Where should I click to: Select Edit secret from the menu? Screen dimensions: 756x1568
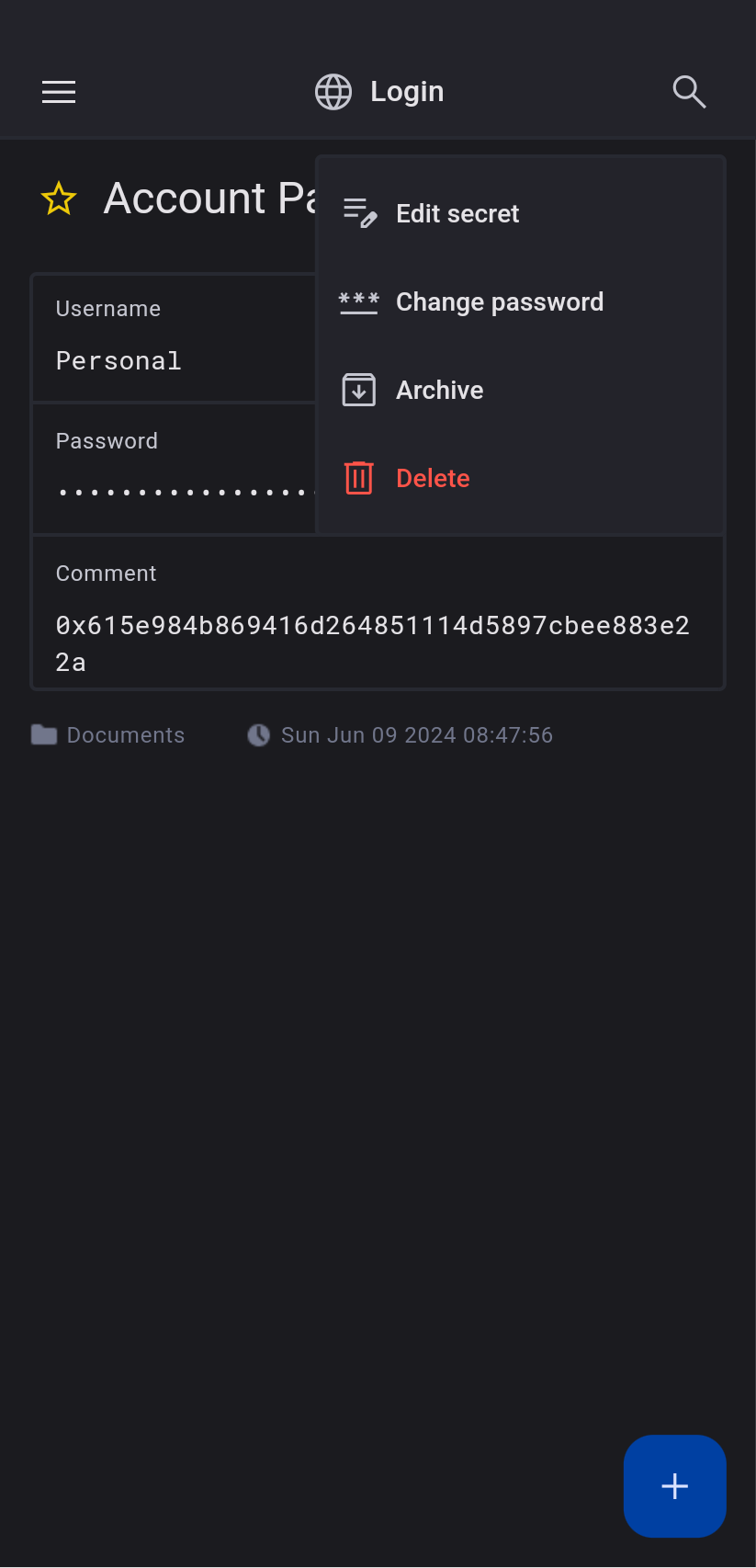[x=457, y=214]
